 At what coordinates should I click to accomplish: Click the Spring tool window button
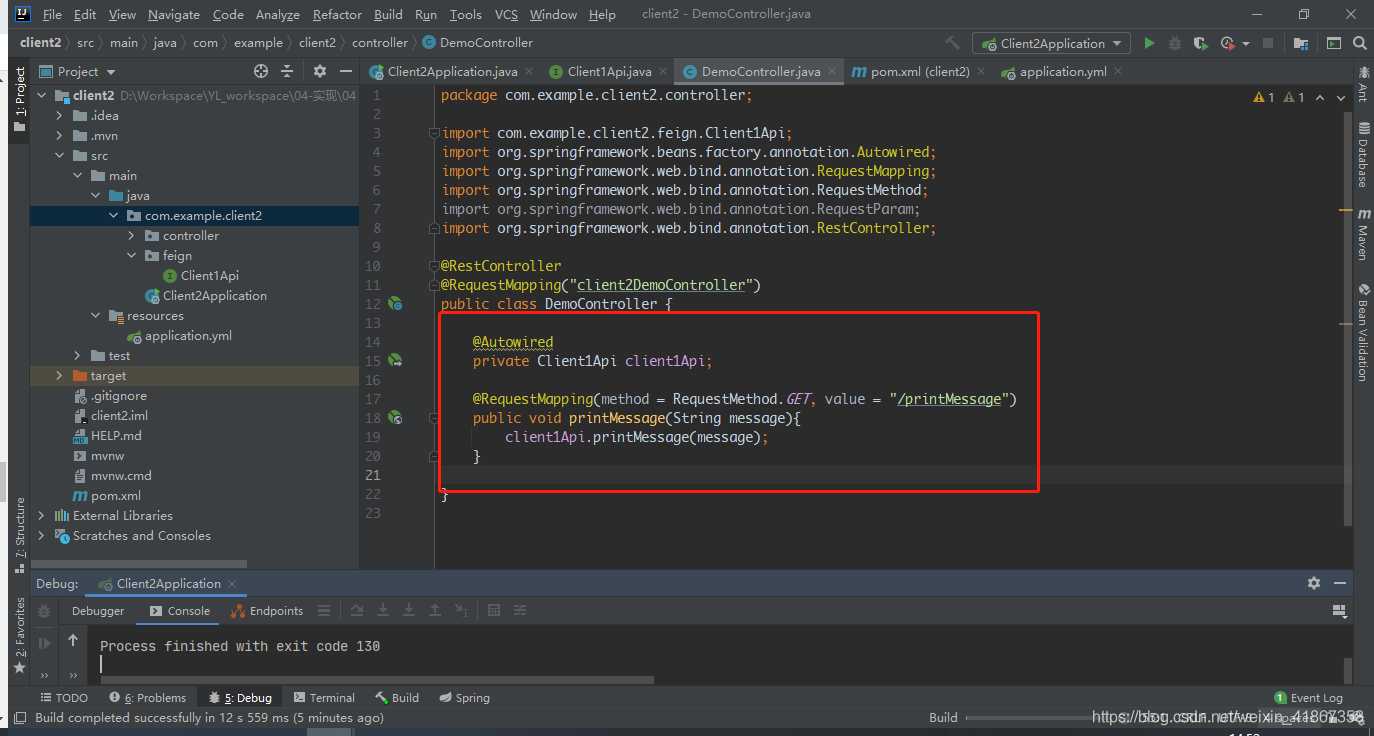click(463, 698)
